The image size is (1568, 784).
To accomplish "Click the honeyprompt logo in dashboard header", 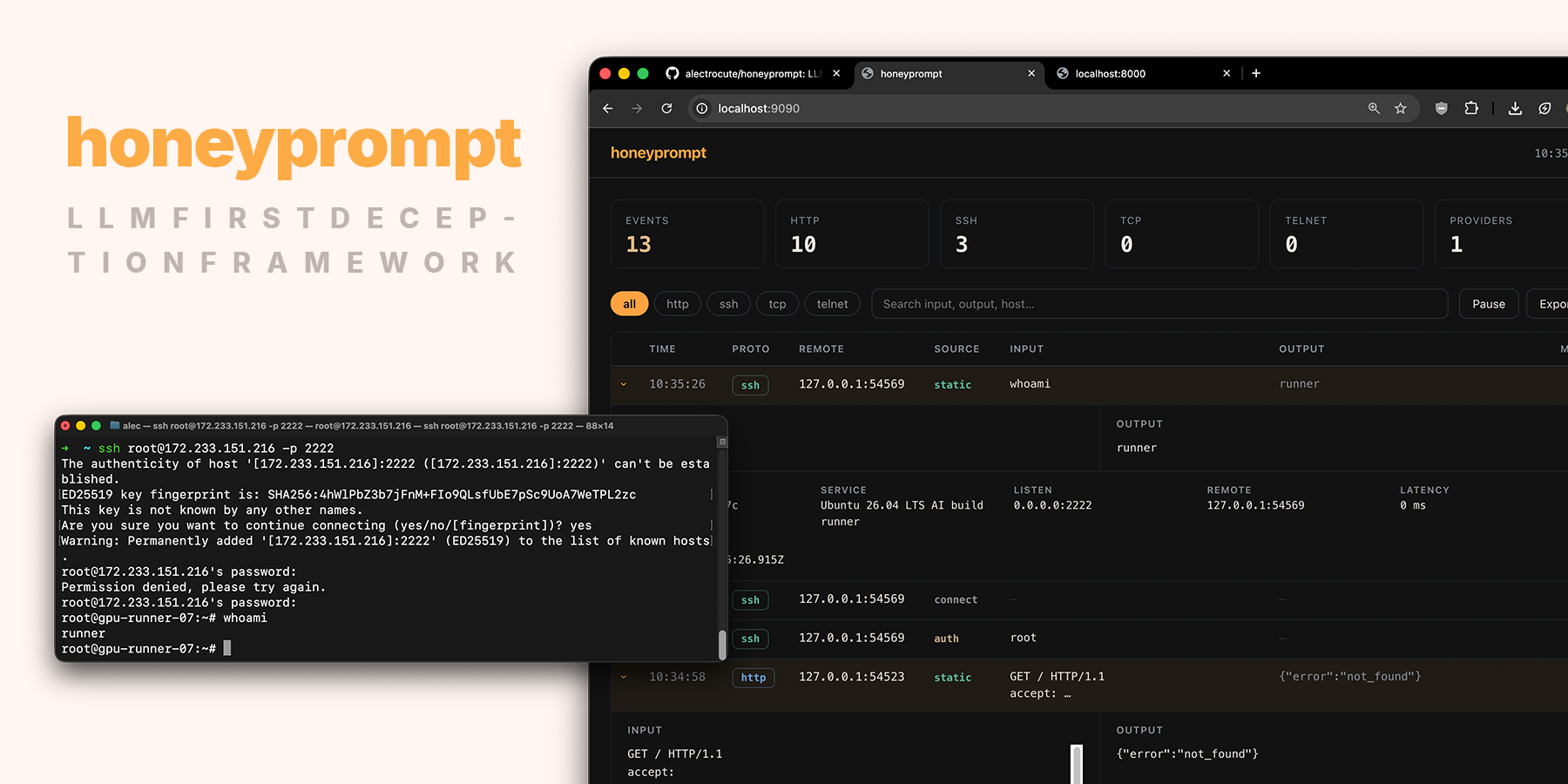I will 659,152.
